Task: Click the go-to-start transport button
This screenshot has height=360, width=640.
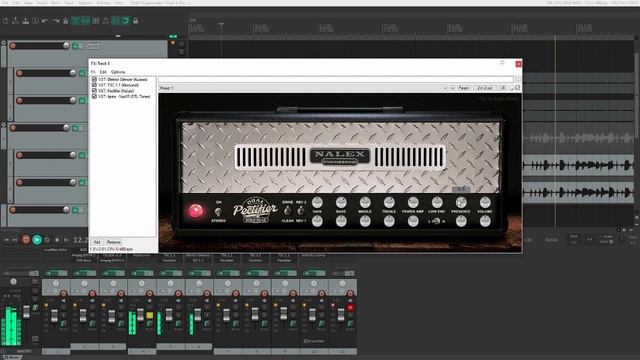Action: [6, 240]
